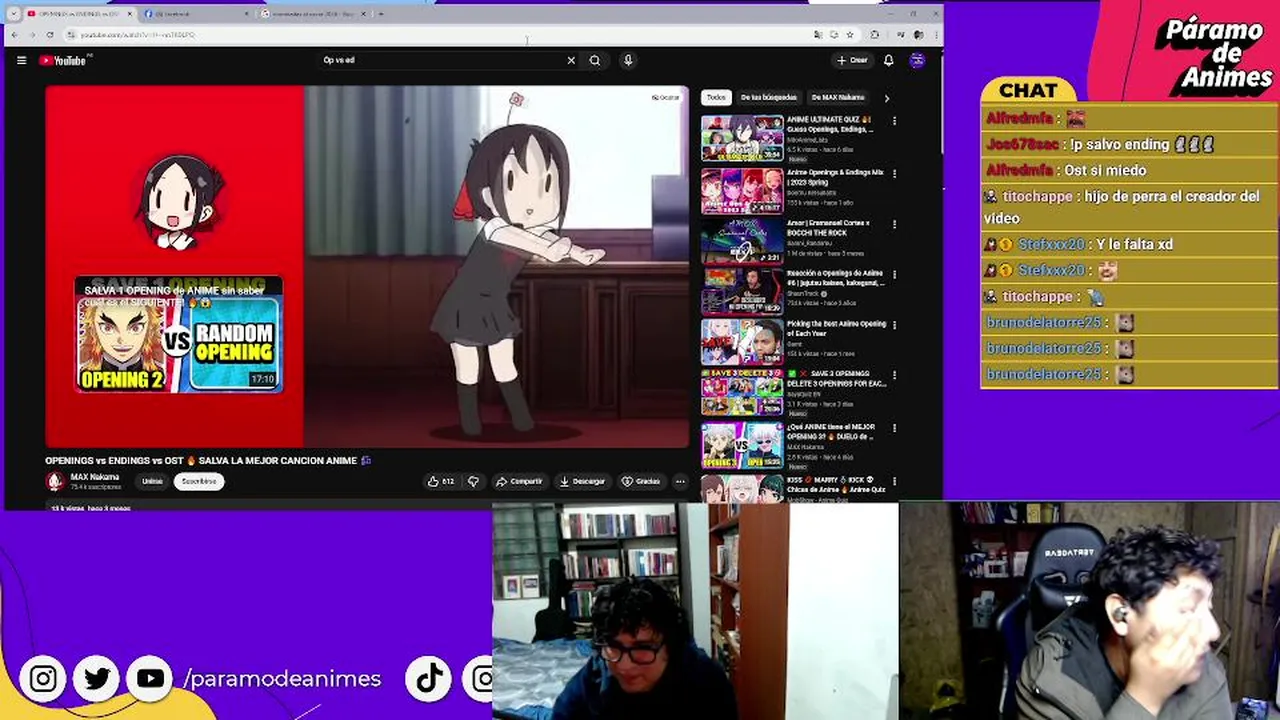Open the suggested SALVA 1 OPENING end-screen card
This screenshot has width=1280, height=720.
(179, 335)
